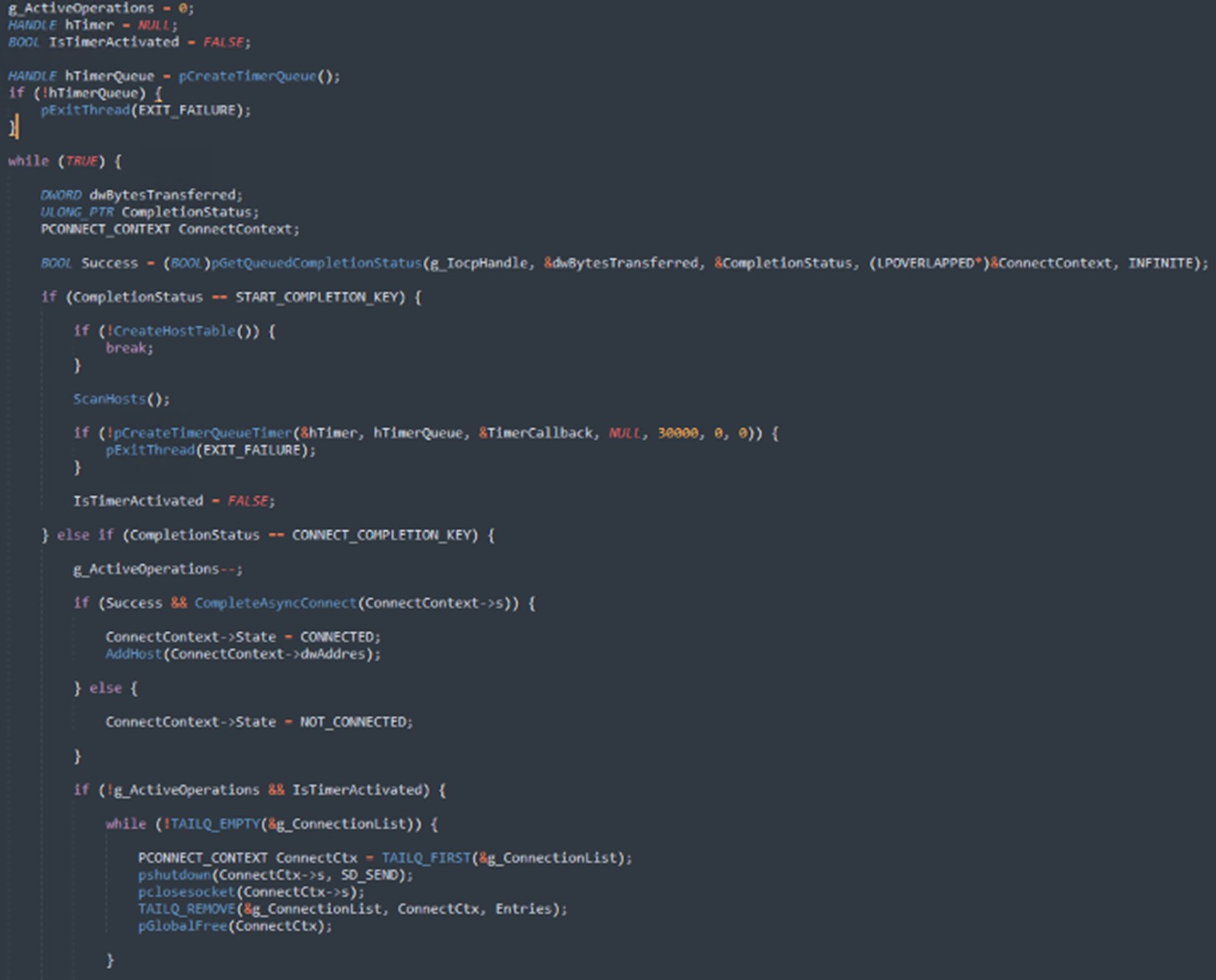Image resolution: width=1216 pixels, height=980 pixels.
Task: Click the TAILQ_FIRST macro
Action: pos(425,858)
